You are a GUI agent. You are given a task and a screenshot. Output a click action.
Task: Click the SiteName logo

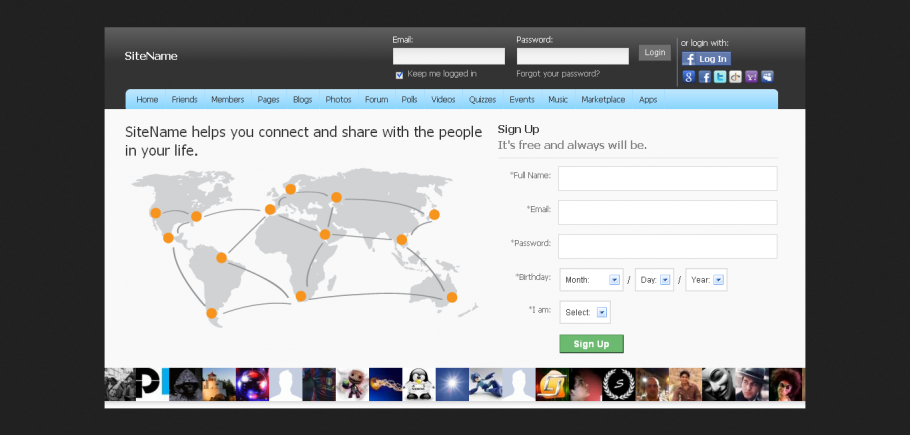pyautogui.click(x=151, y=56)
